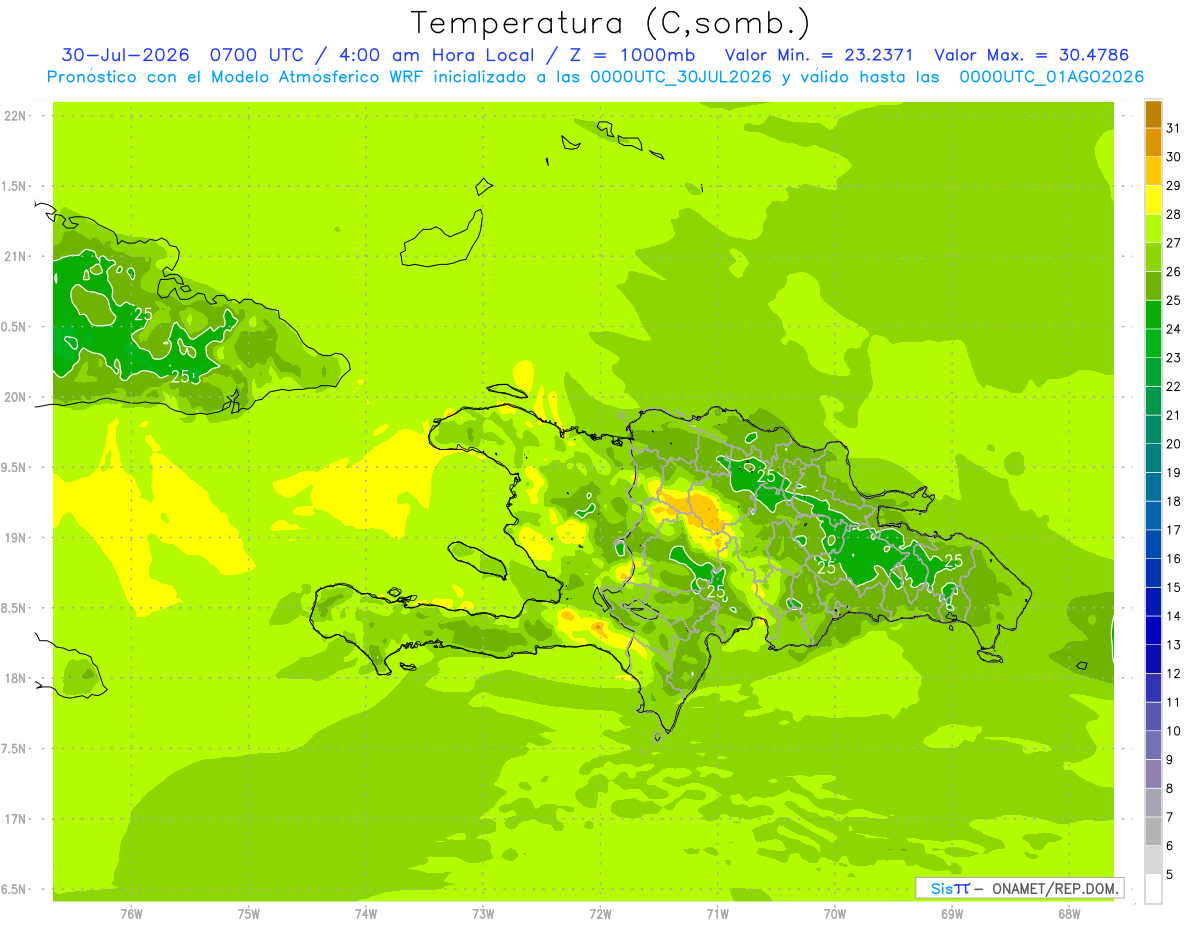Click the 0000UTC_01AGO2026 forecast end text
This screenshot has height=927, width=1200.
(1051, 77)
